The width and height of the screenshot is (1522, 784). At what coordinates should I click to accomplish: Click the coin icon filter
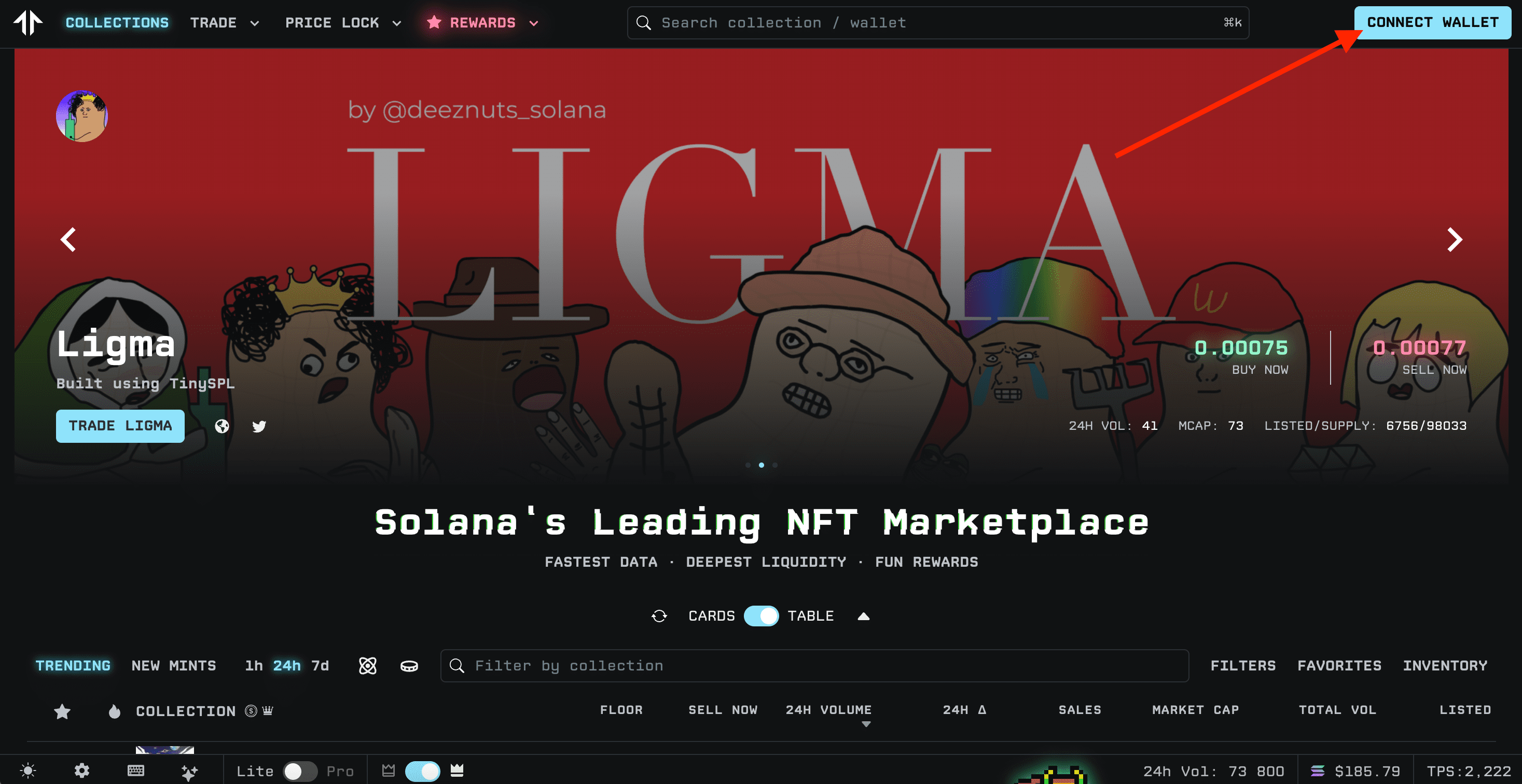409,666
